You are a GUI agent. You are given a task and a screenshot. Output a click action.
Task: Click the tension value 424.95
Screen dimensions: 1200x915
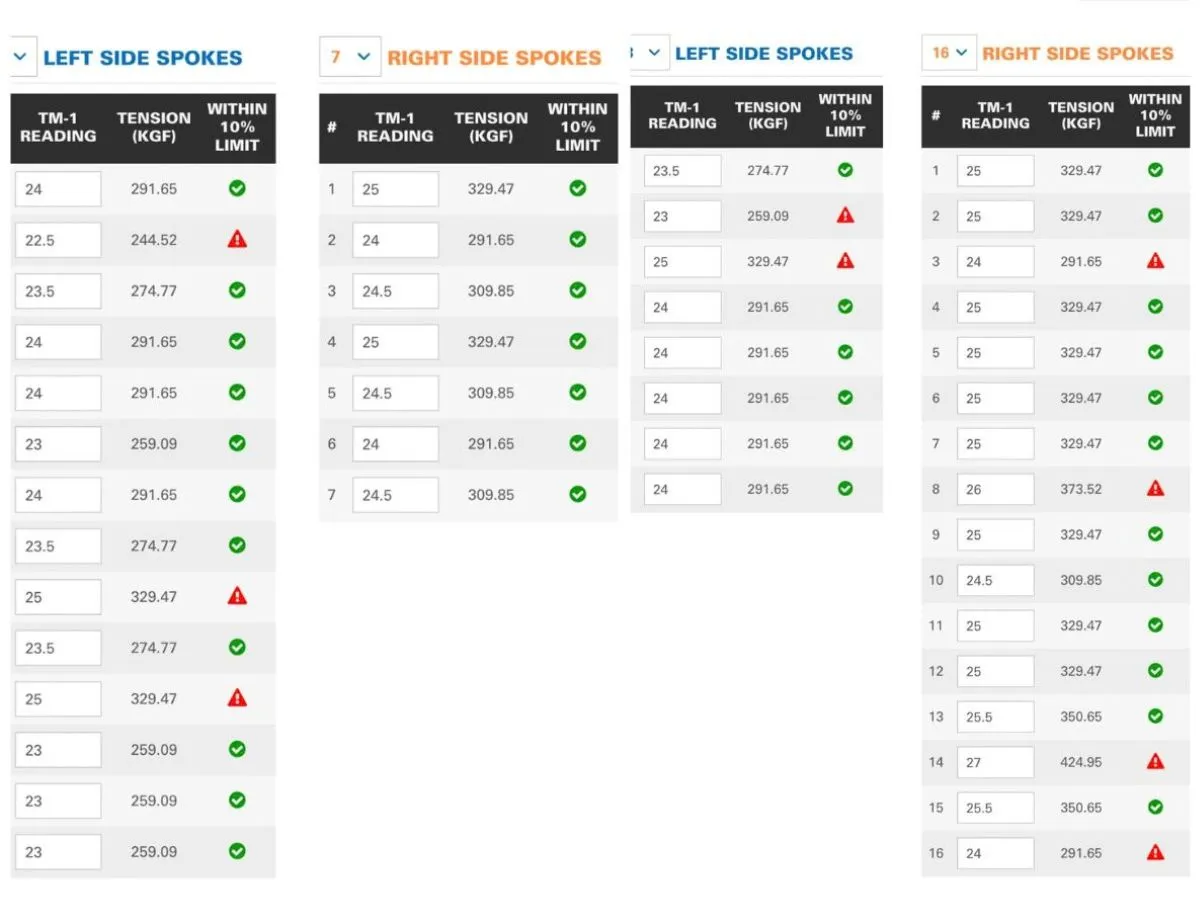click(1081, 762)
